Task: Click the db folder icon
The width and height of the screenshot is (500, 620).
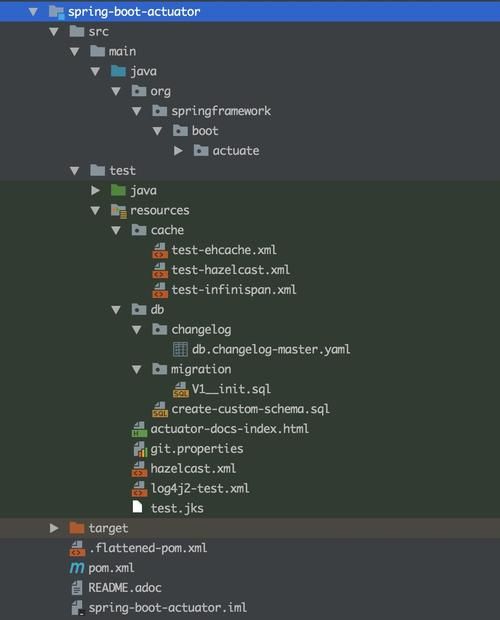Action: tap(139, 309)
